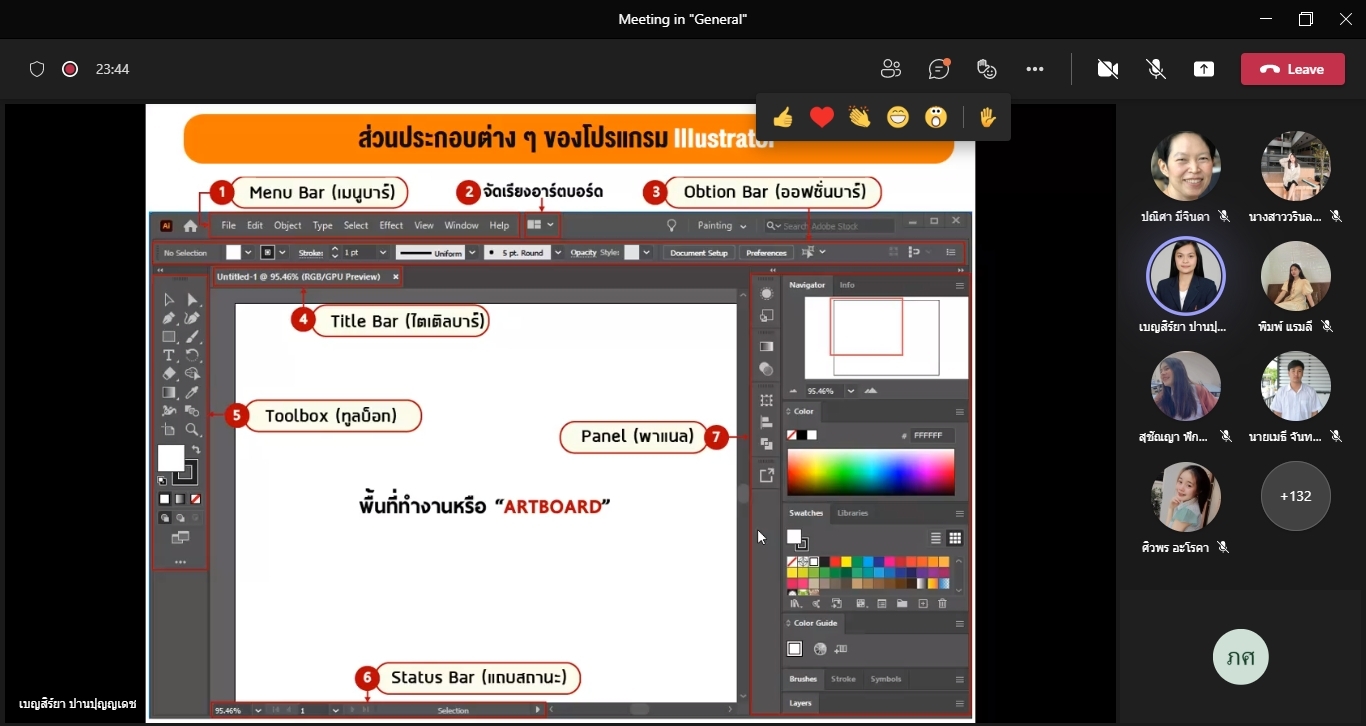Select the Artboard tool in the toolbox

pos(169,430)
